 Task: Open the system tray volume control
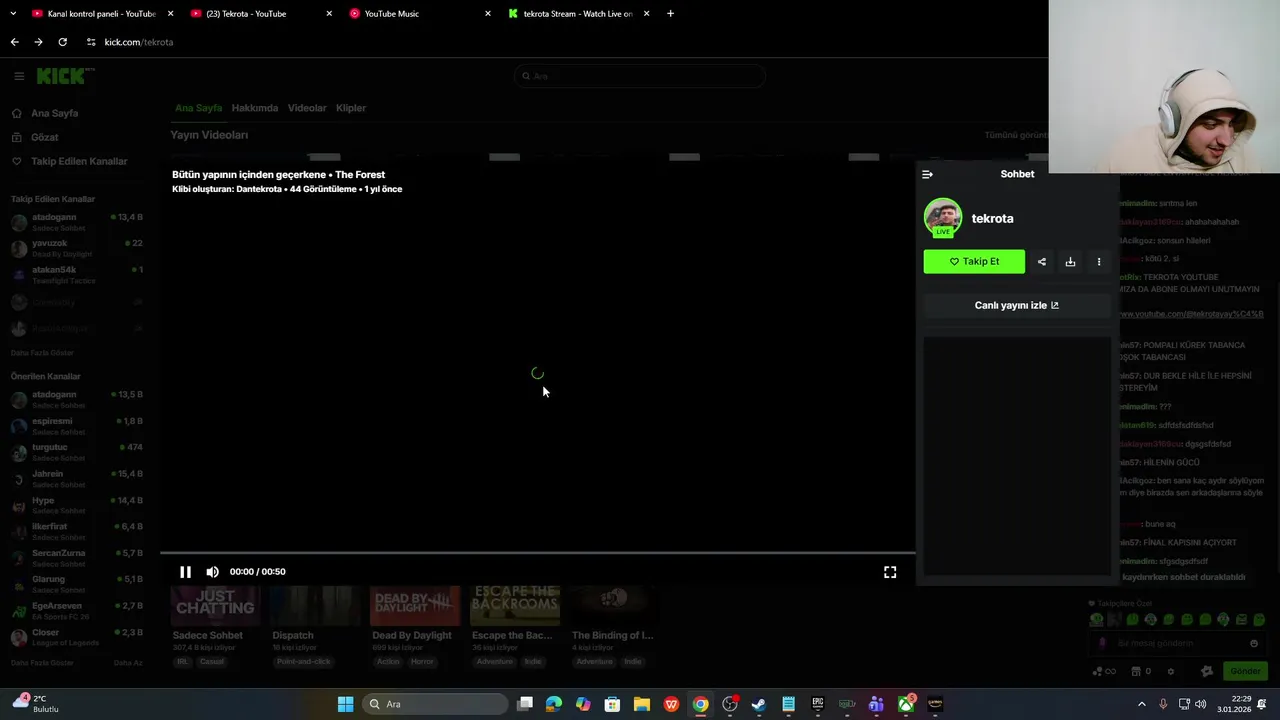[1201, 704]
